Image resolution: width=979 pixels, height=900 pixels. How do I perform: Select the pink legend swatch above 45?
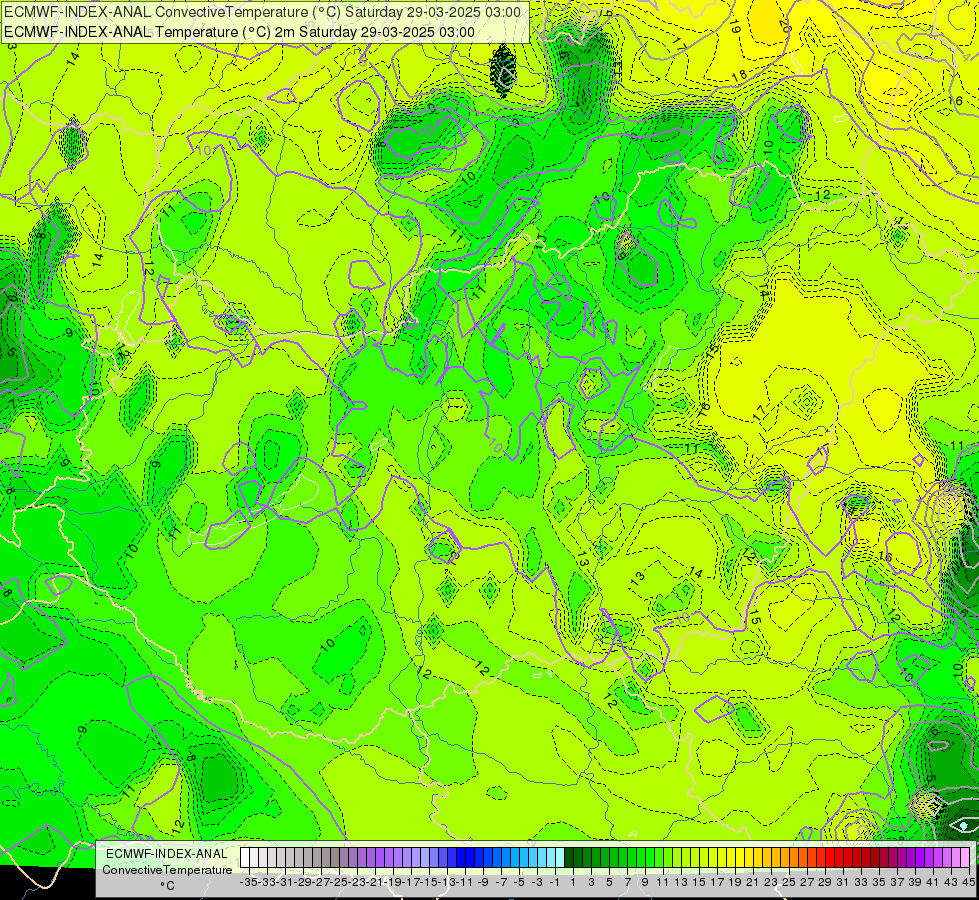[965, 857]
